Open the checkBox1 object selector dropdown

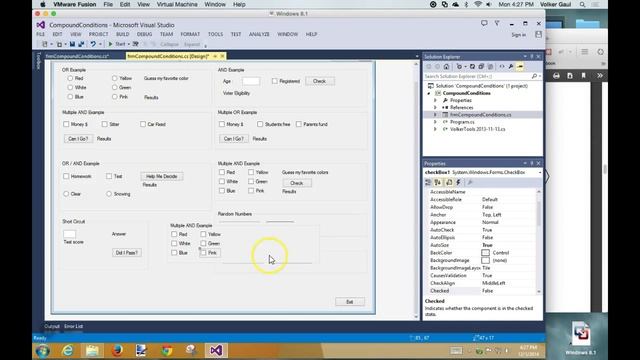(540, 173)
